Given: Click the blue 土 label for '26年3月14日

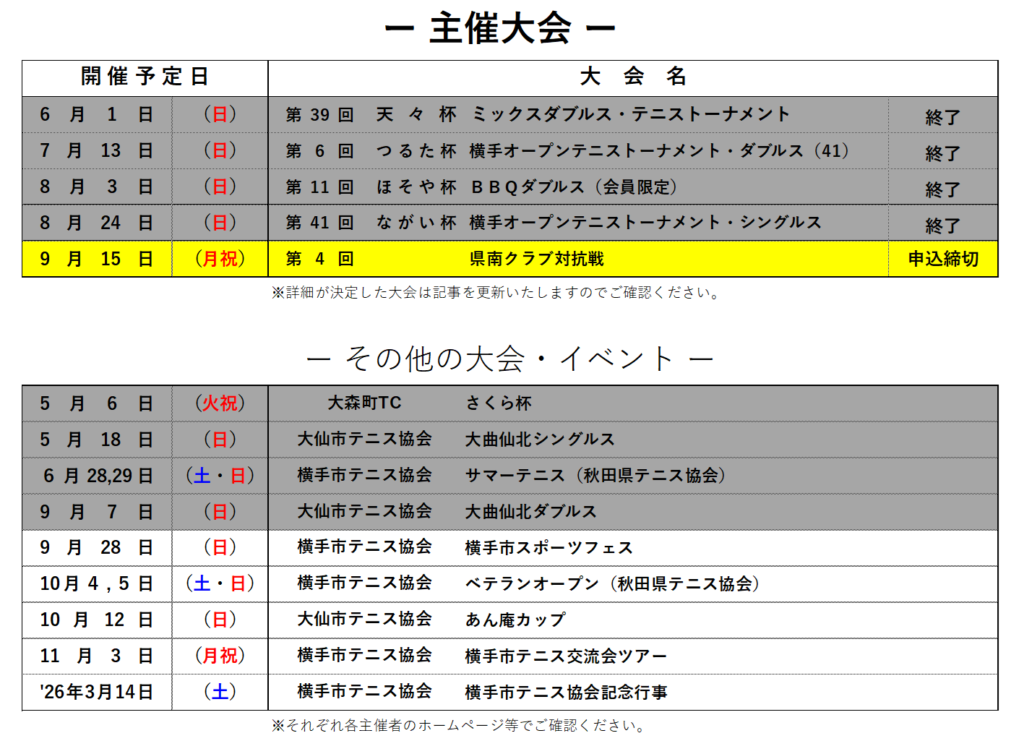Looking at the screenshot, I should tap(220, 692).
